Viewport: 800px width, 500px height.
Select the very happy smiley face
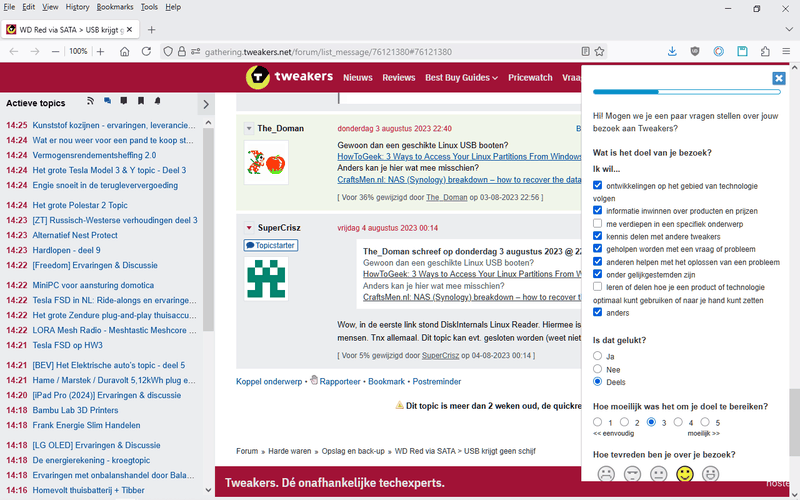[710, 474]
